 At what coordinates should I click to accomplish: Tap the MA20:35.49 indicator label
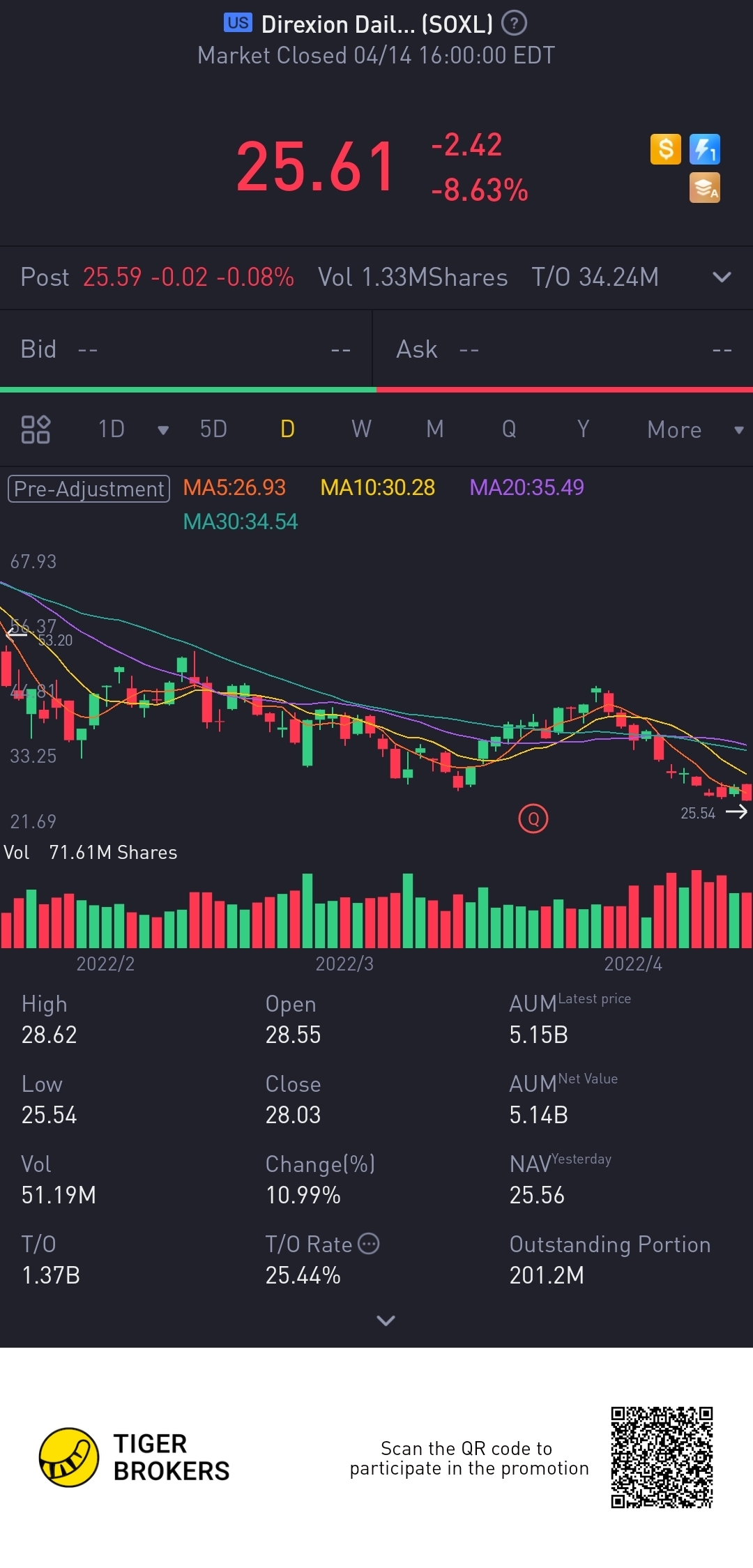pyautogui.click(x=526, y=487)
